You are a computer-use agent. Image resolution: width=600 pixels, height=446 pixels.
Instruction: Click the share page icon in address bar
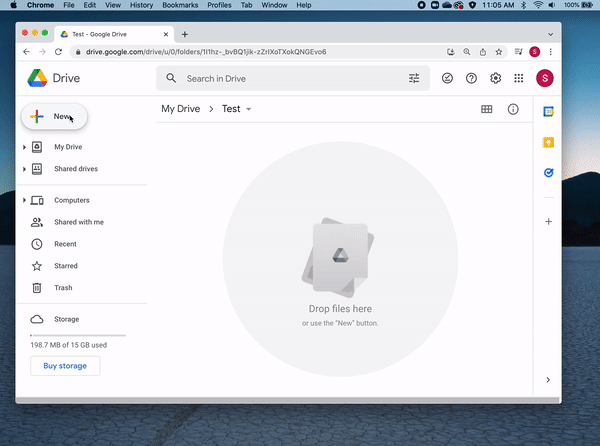coord(483,52)
